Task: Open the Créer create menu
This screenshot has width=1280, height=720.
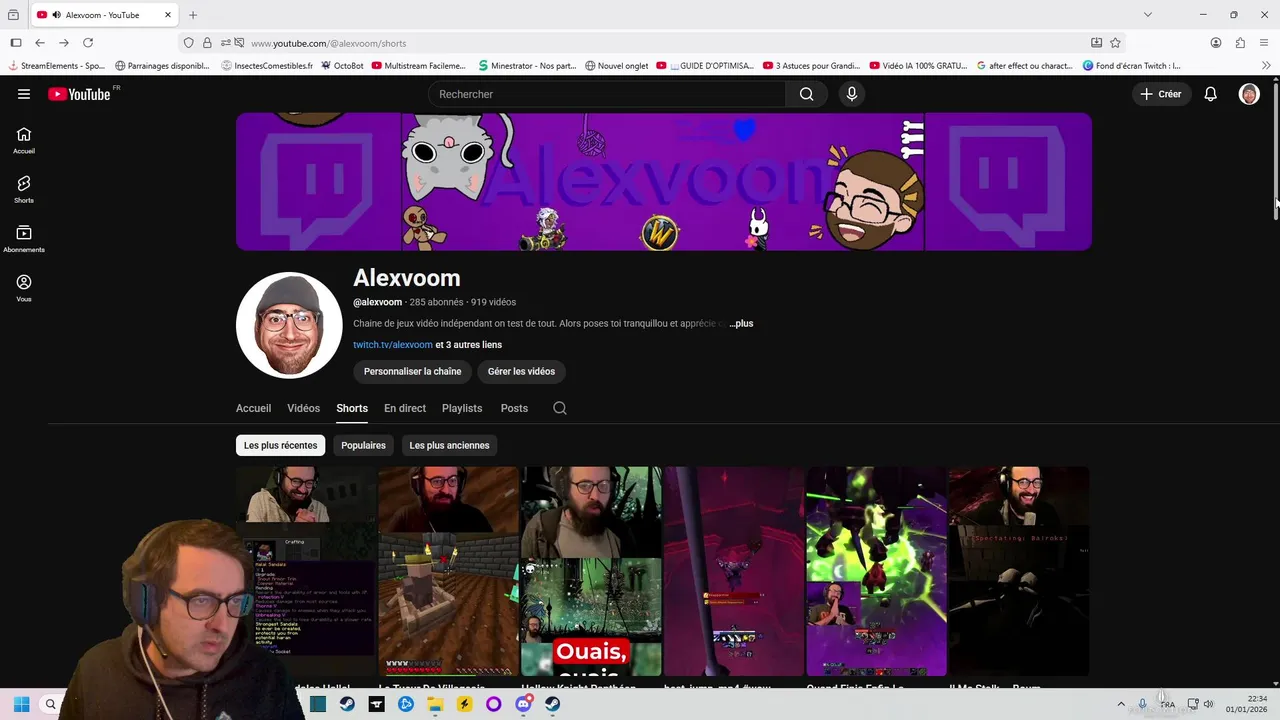Action: pos(1161,94)
